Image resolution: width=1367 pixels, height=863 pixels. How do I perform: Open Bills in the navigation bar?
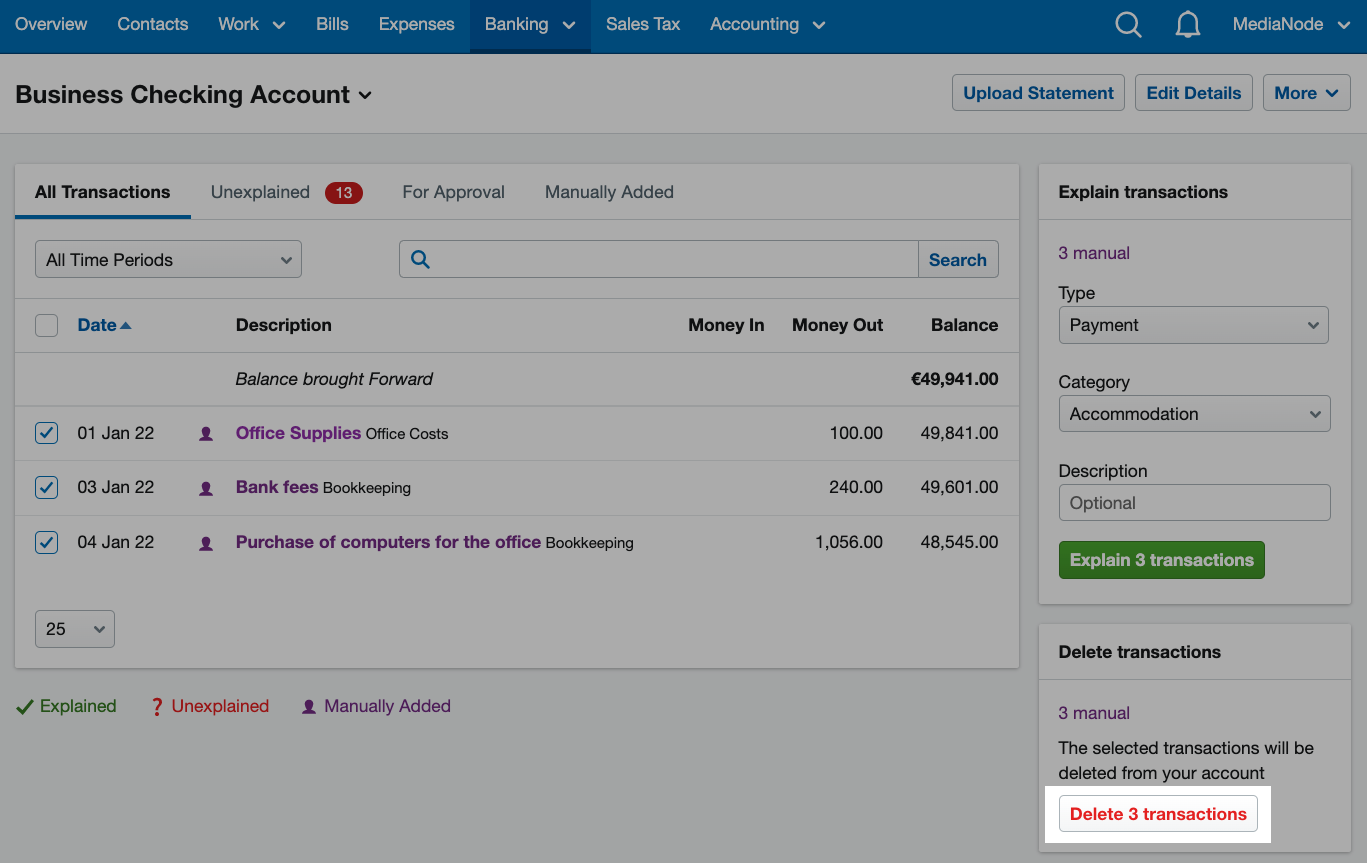332,24
